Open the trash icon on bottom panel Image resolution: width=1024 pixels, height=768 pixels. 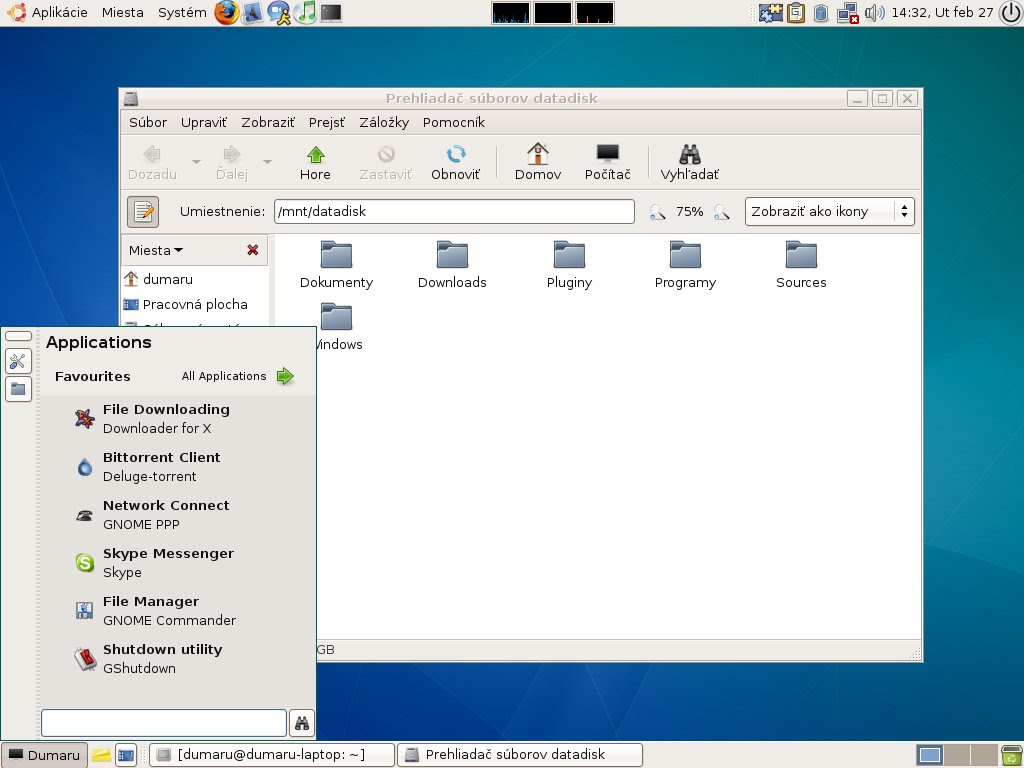pyautogui.click(x=1011, y=755)
